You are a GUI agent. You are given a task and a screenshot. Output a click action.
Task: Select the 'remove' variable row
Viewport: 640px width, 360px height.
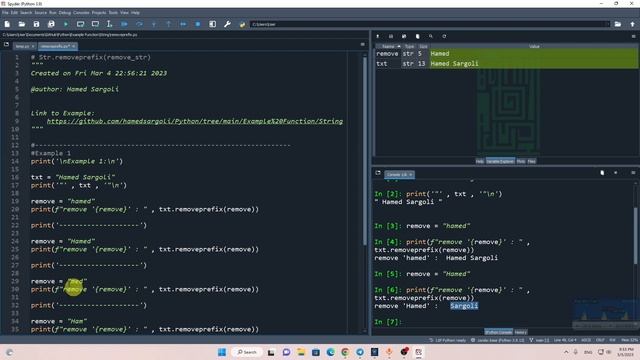coord(506,54)
